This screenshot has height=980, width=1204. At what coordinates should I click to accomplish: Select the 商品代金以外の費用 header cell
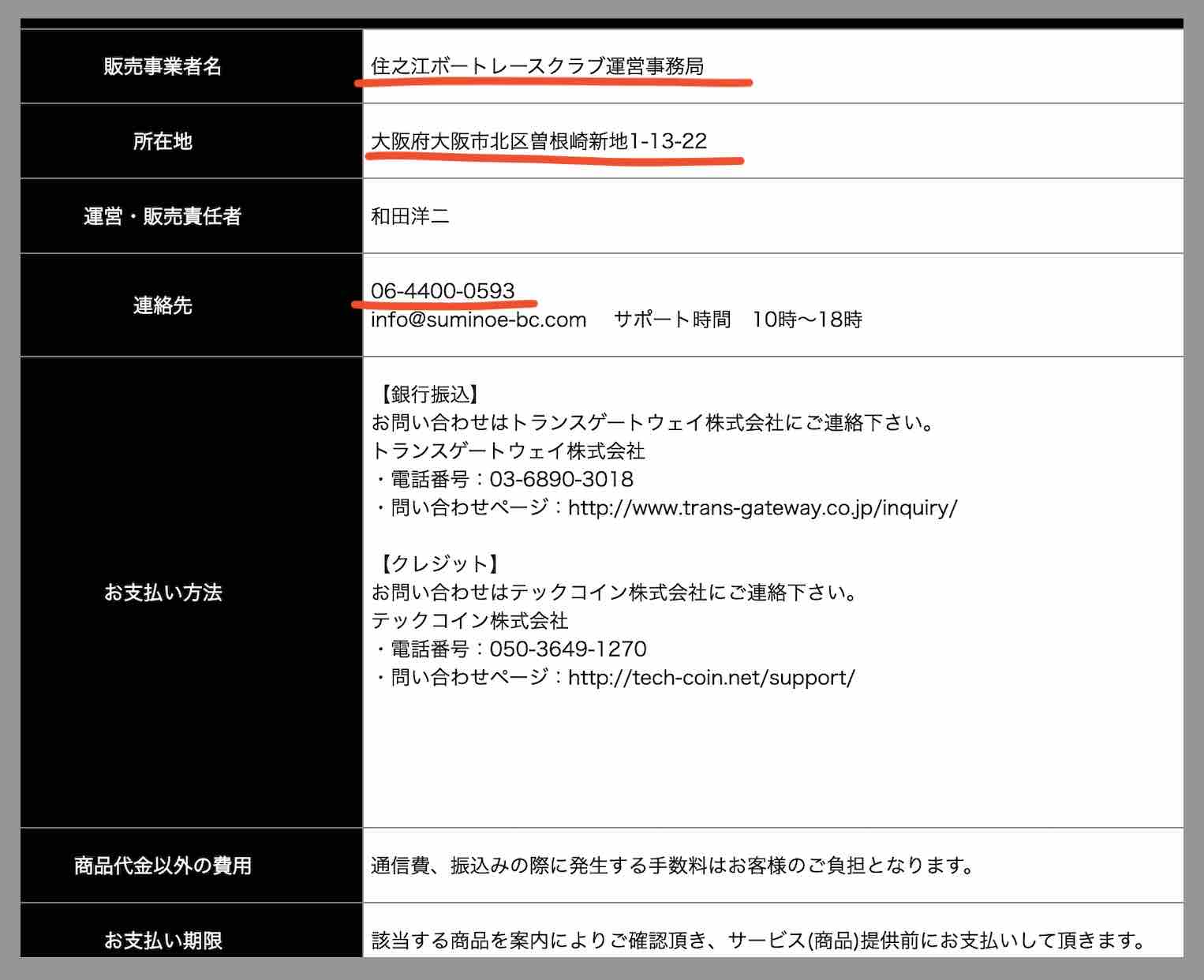click(163, 866)
